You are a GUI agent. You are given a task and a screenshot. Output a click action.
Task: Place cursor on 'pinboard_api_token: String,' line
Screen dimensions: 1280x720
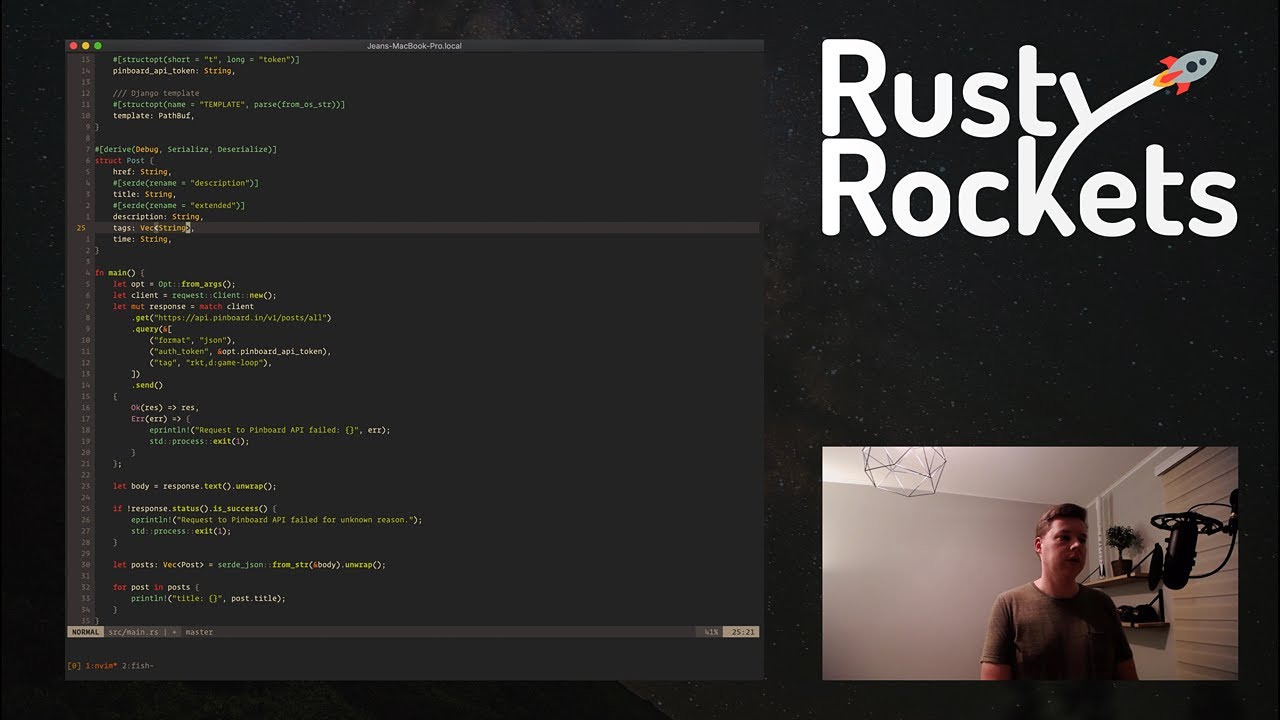coord(173,71)
